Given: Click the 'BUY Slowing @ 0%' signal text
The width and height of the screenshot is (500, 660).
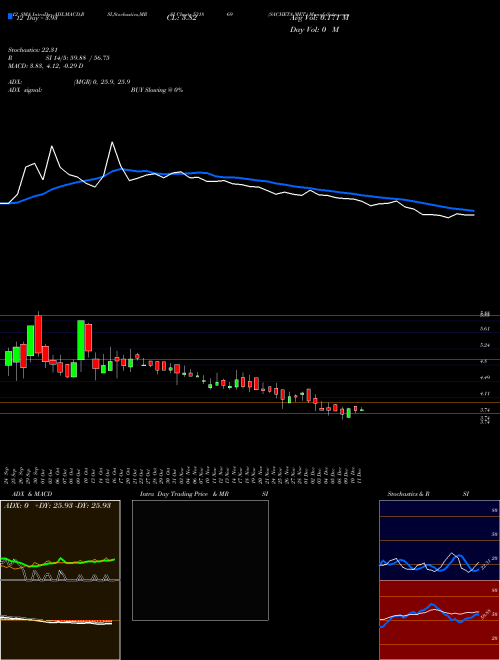Looking at the screenshot, I should click(x=157, y=90).
